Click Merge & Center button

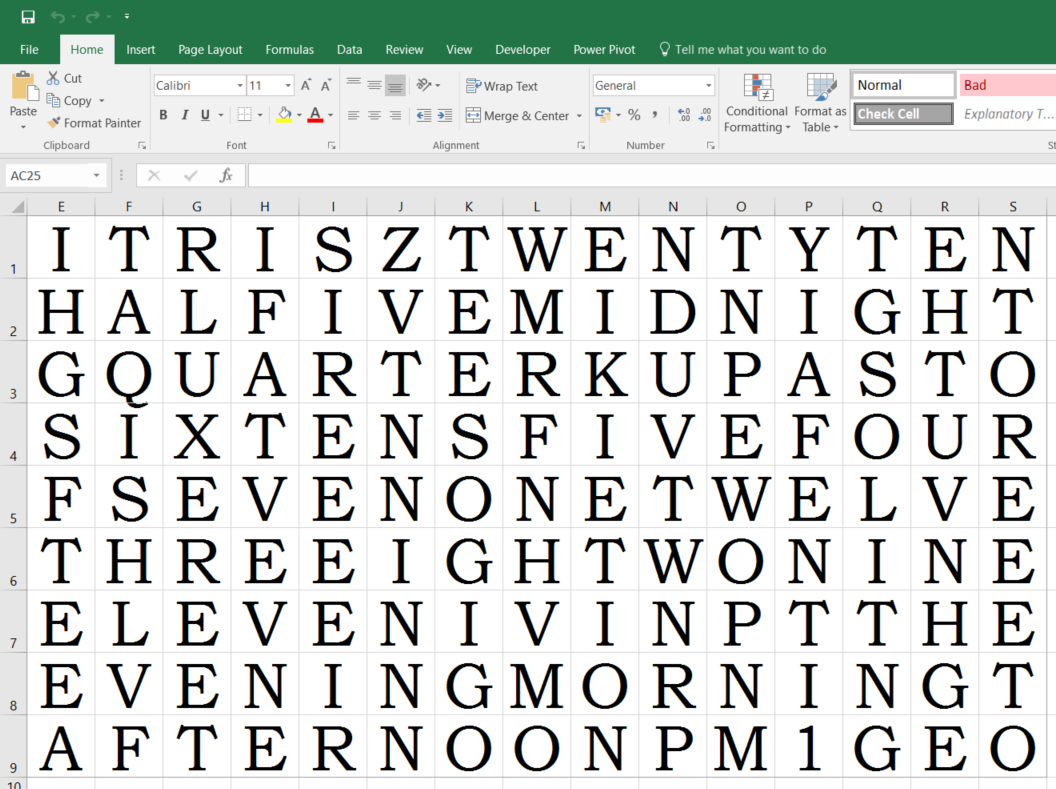[x=517, y=116]
